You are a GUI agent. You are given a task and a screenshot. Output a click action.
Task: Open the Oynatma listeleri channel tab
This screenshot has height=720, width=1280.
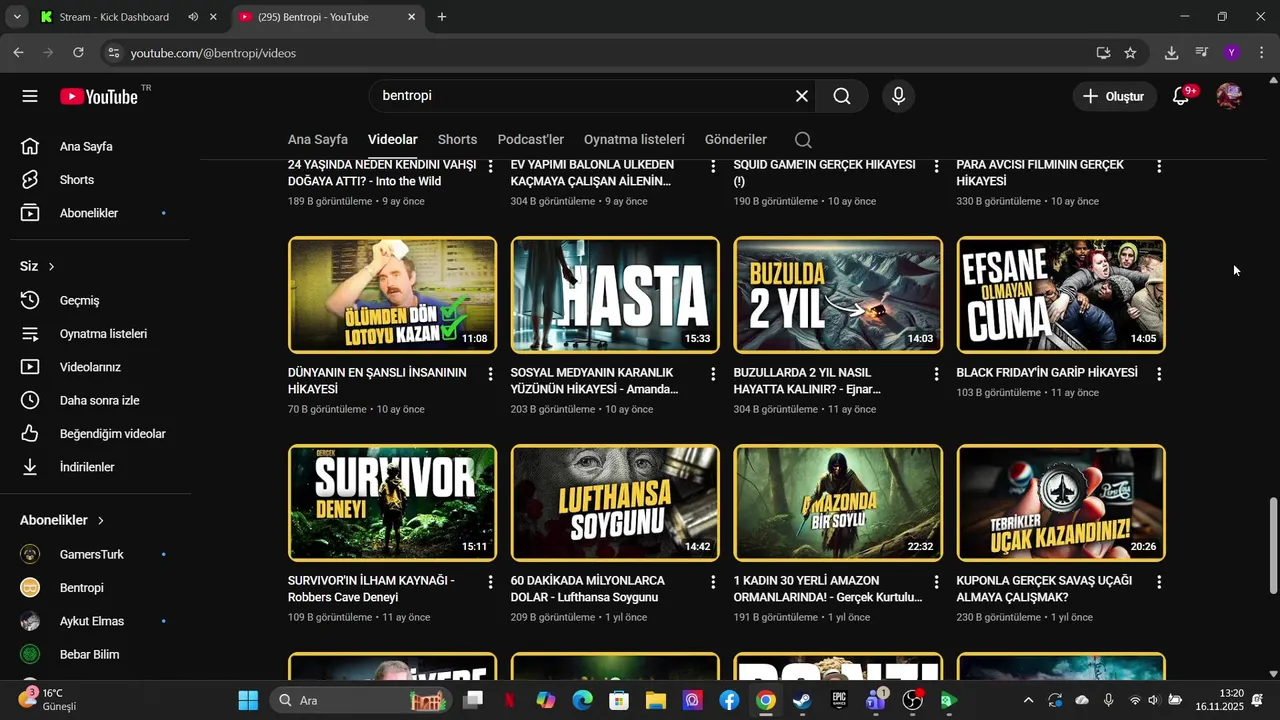[x=634, y=140]
